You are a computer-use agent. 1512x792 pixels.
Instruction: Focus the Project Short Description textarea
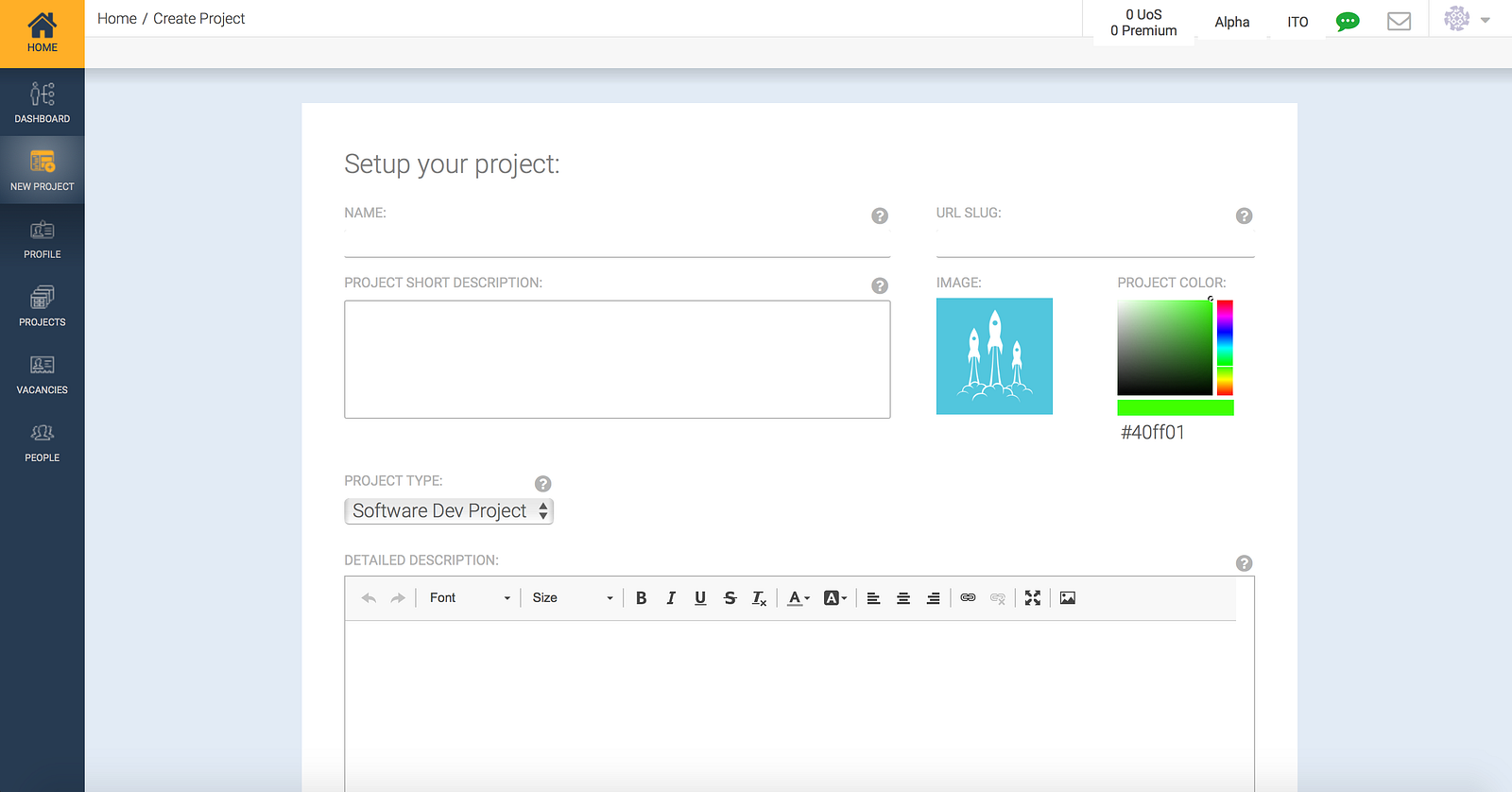pyautogui.click(x=617, y=359)
